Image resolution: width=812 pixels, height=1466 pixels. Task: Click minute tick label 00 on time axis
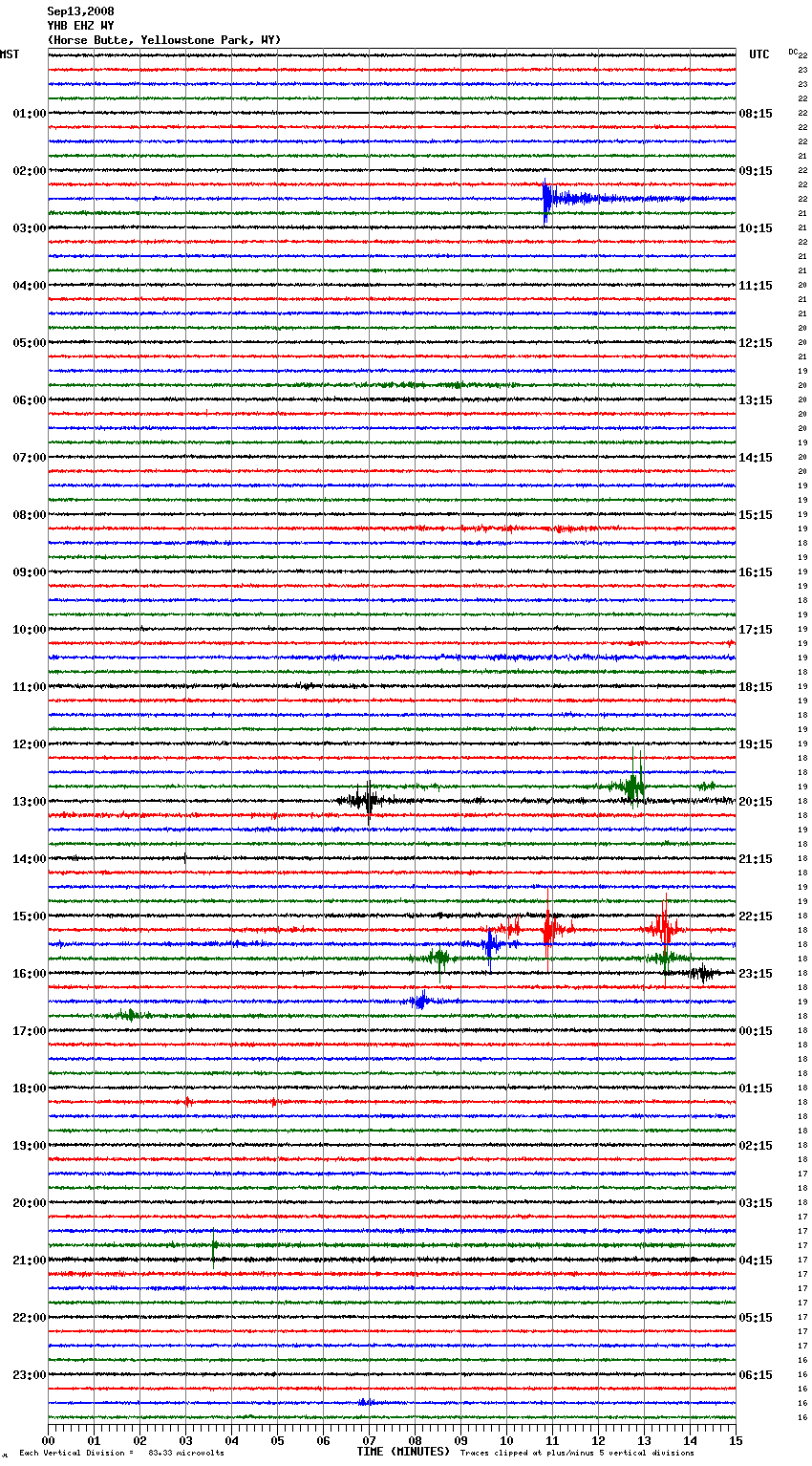[48, 1440]
